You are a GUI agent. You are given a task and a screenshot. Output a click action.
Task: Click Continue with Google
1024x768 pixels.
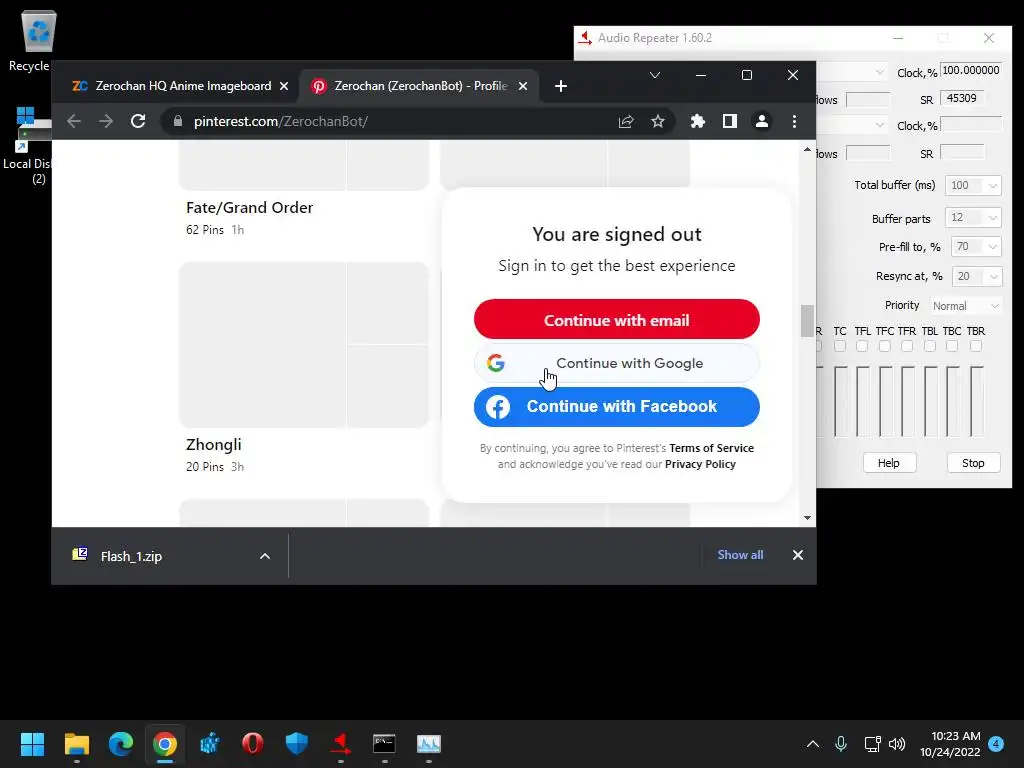coord(616,363)
